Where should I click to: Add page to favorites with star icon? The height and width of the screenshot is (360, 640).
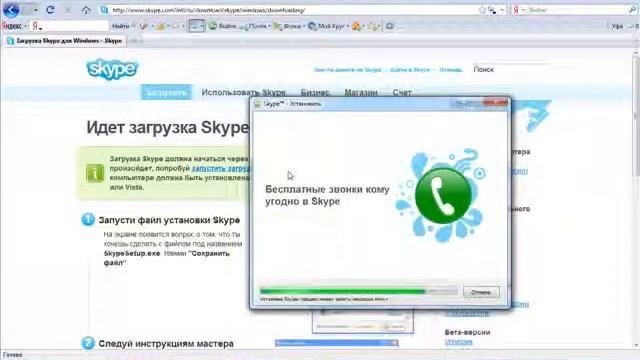[x=482, y=10]
